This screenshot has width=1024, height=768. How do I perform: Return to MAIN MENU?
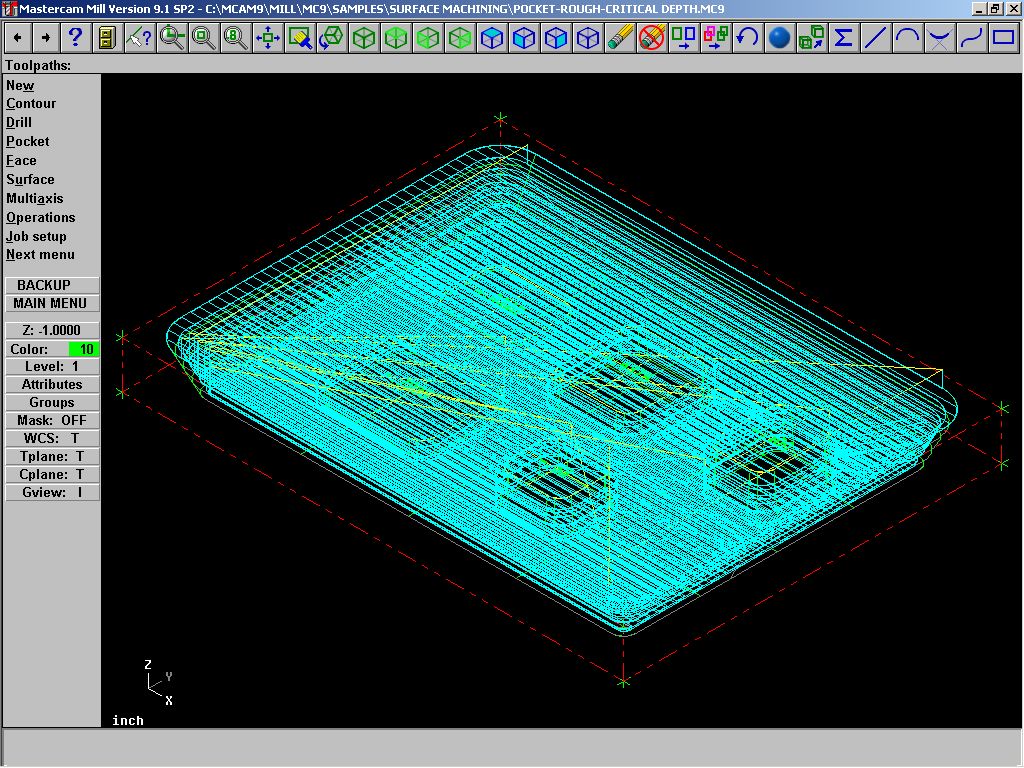52,303
